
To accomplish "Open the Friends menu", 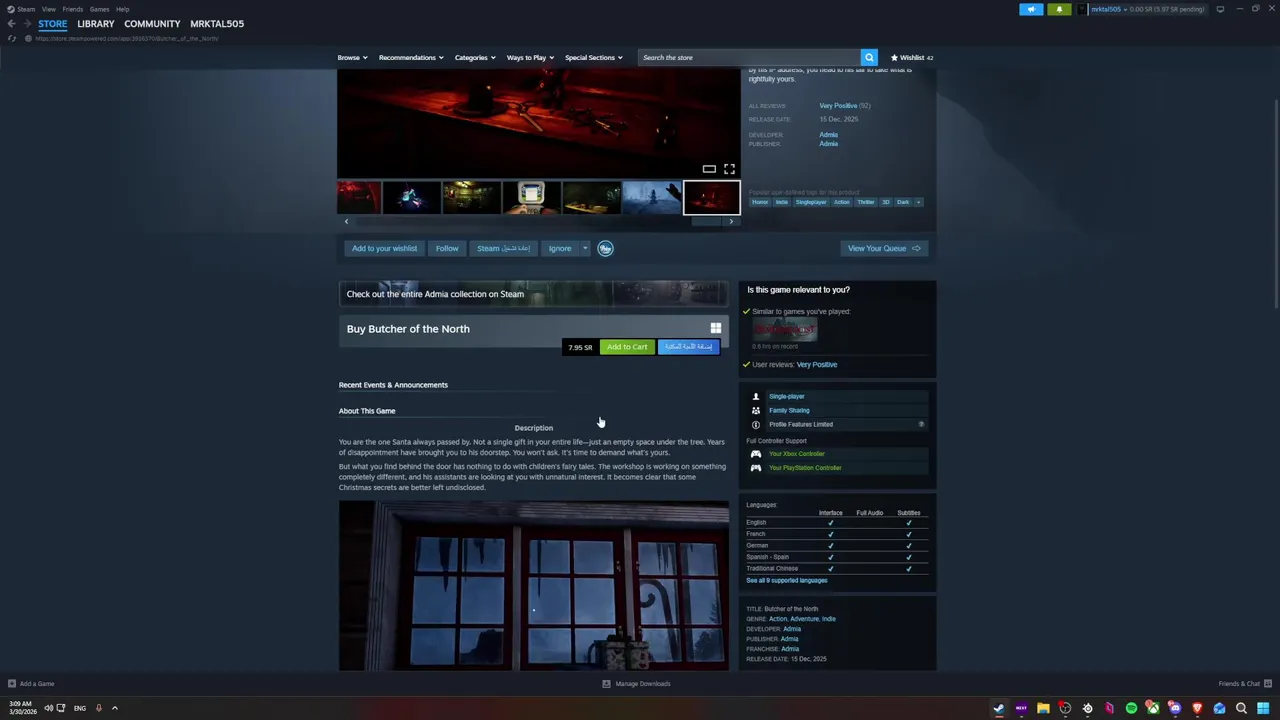I will (73, 9).
